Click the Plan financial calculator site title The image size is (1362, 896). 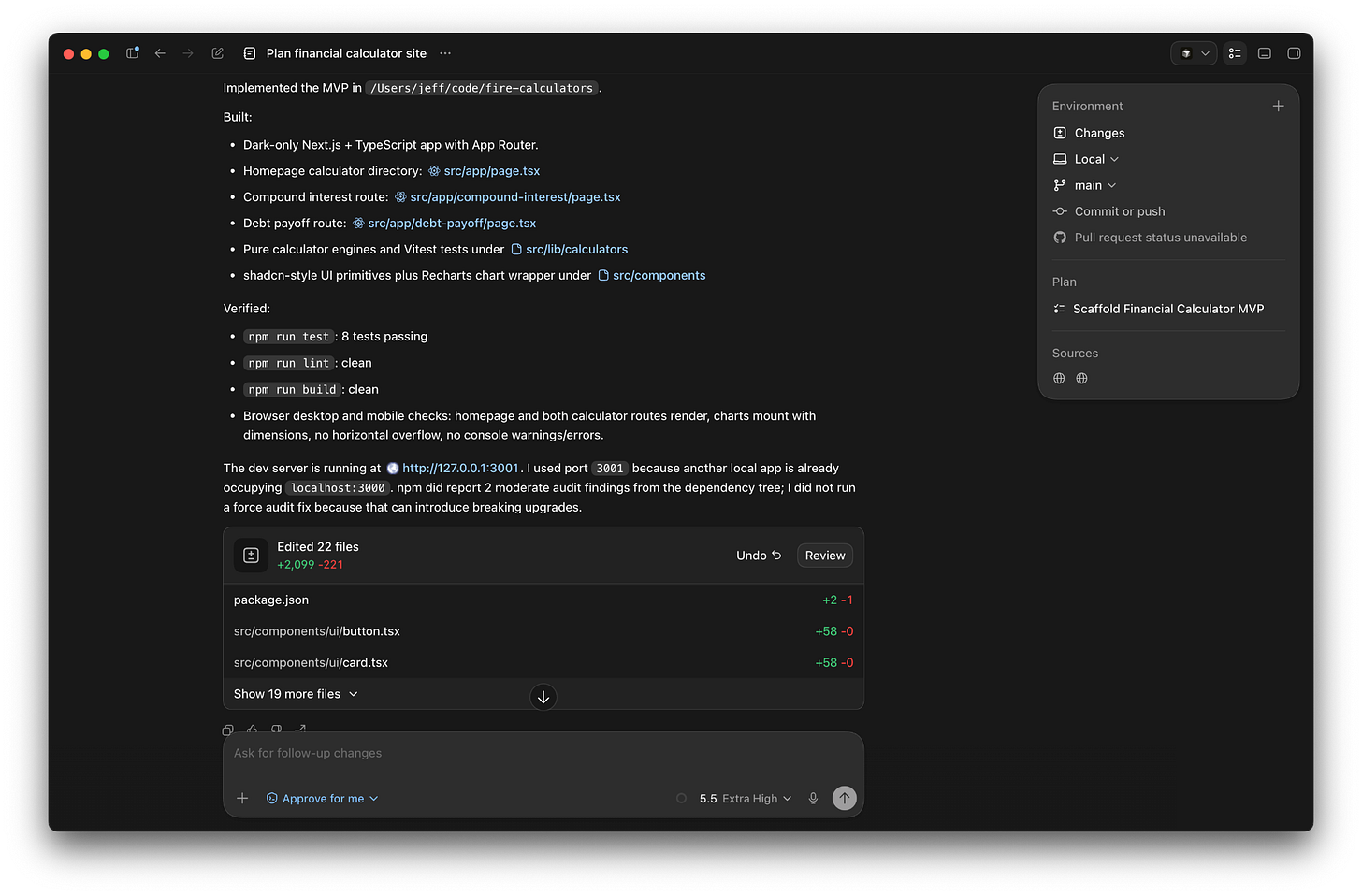point(346,53)
